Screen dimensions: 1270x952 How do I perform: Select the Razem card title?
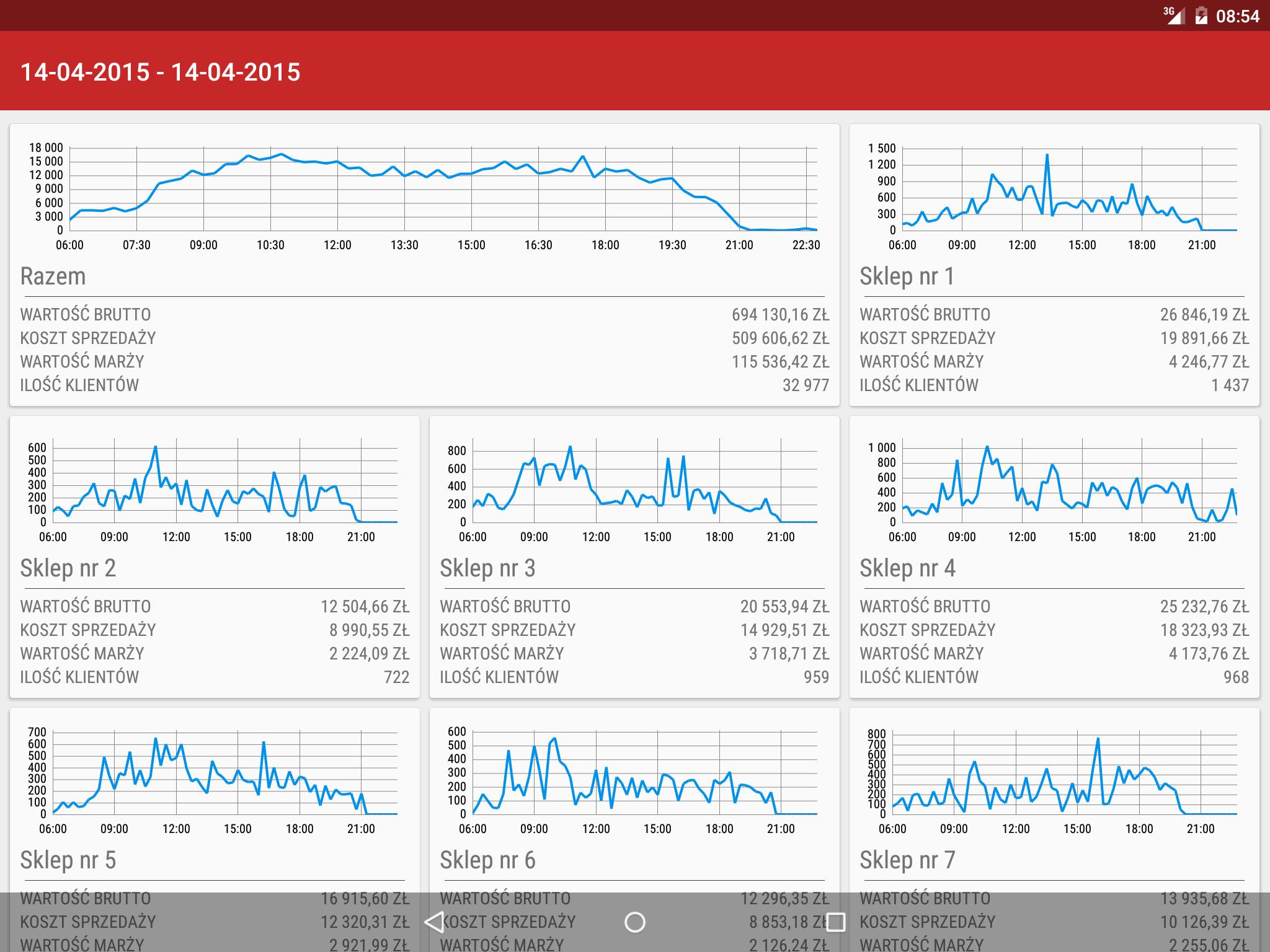(x=53, y=276)
